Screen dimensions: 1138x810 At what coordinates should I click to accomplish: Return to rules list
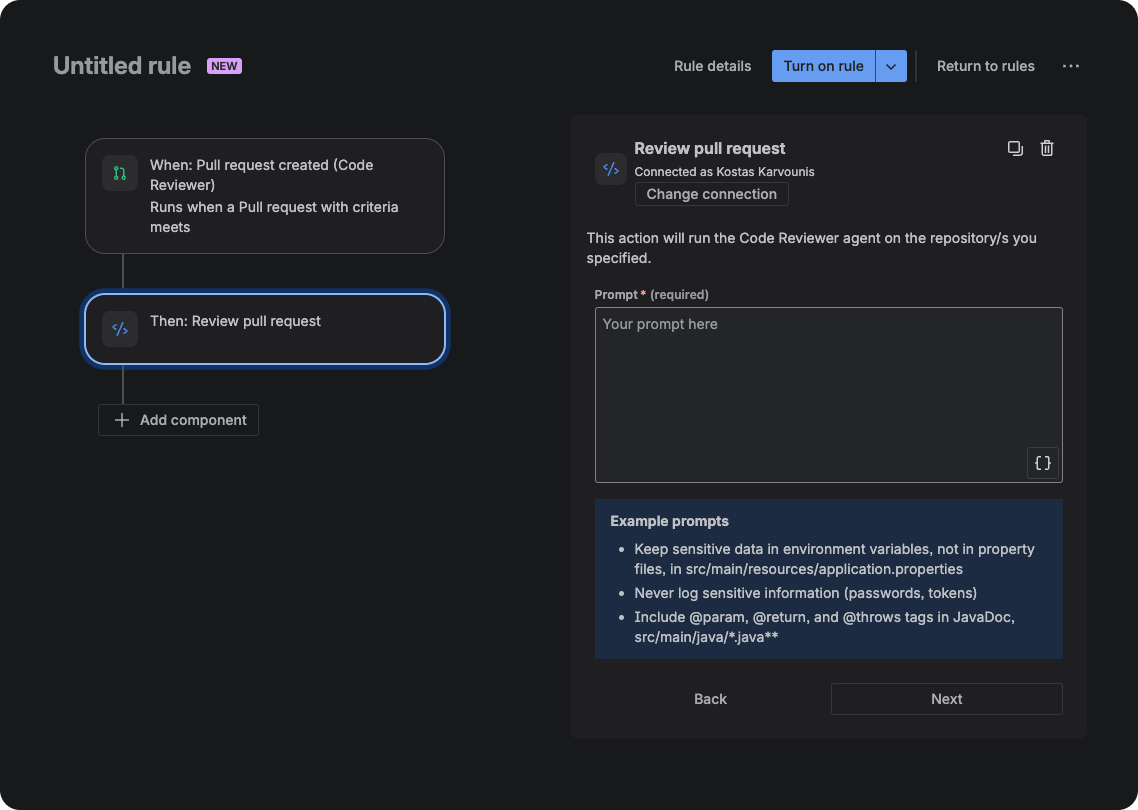pyautogui.click(x=986, y=66)
